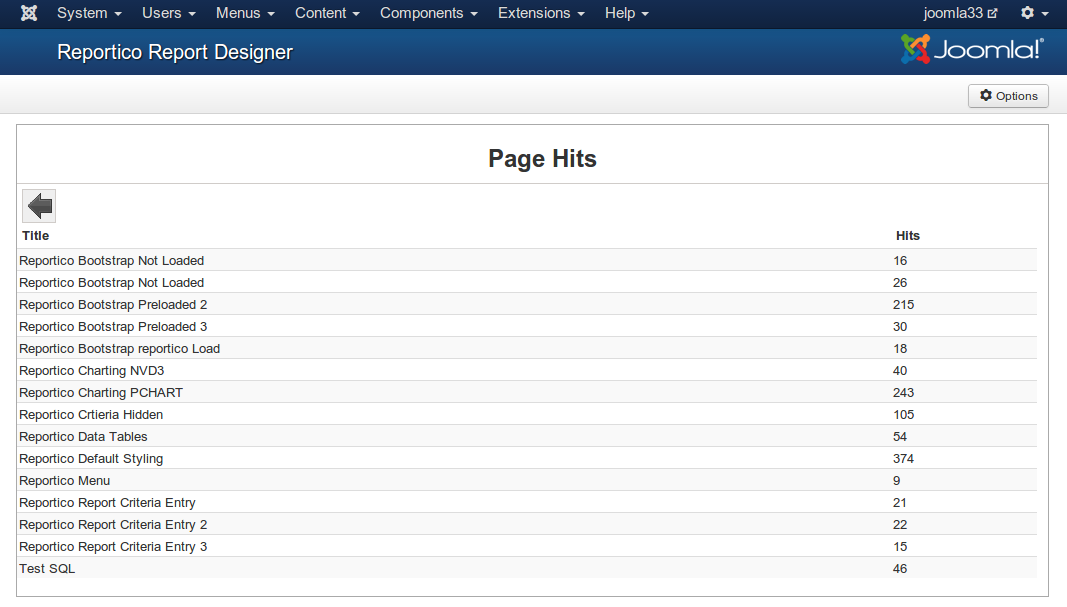Click the hits value 105
Viewport: 1067px width, 607px height.
tap(903, 414)
